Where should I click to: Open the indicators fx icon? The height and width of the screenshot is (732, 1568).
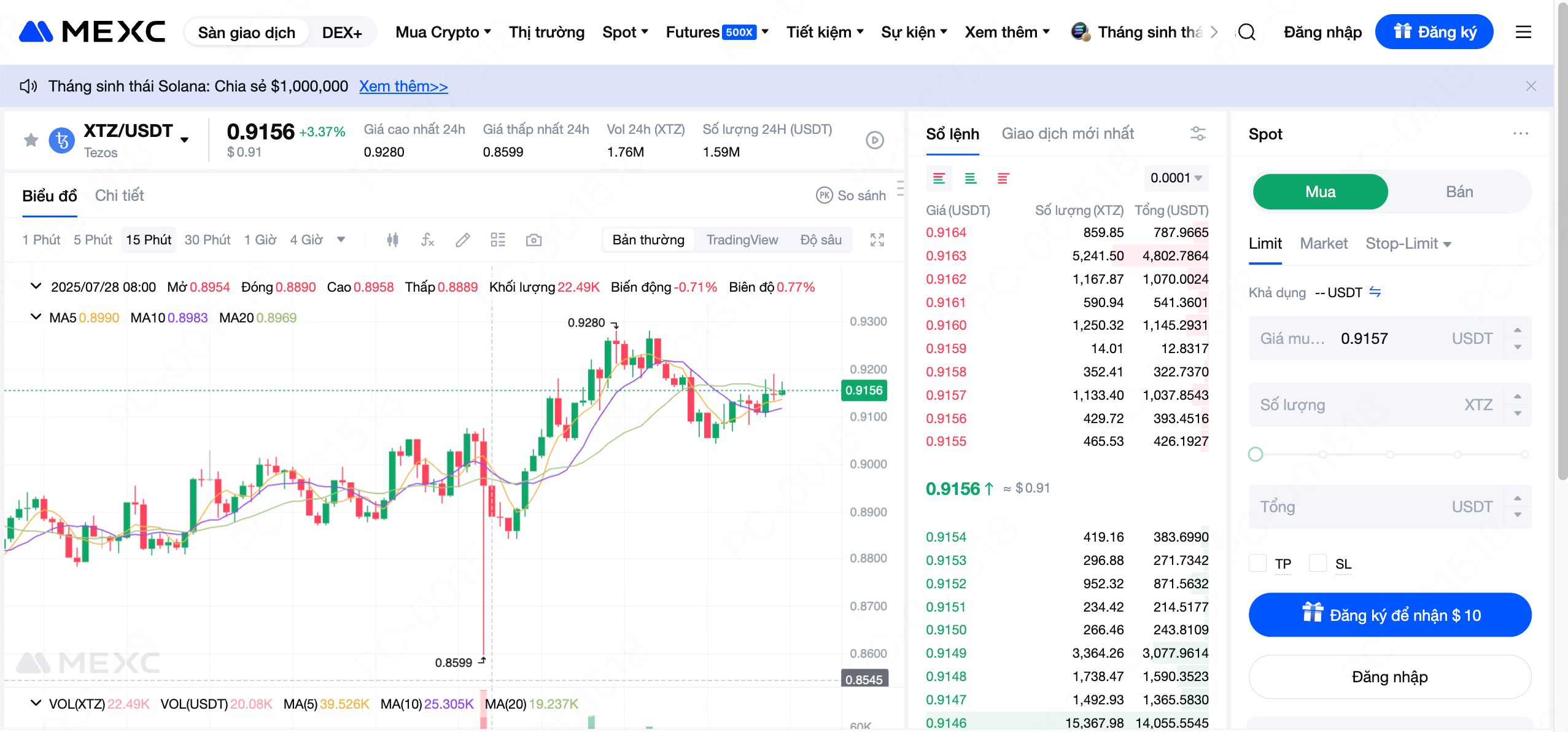click(x=428, y=240)
